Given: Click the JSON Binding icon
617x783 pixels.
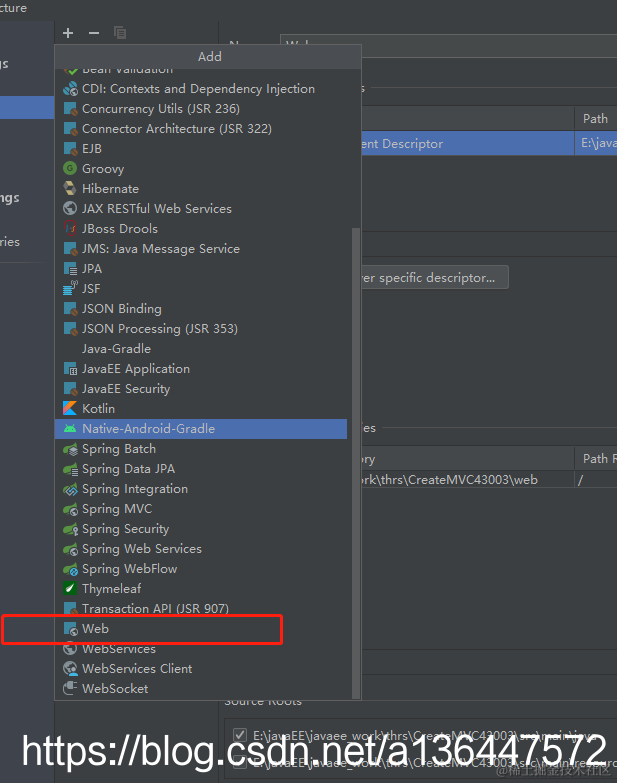Looking at the screenshot, I should click(70, 309).
